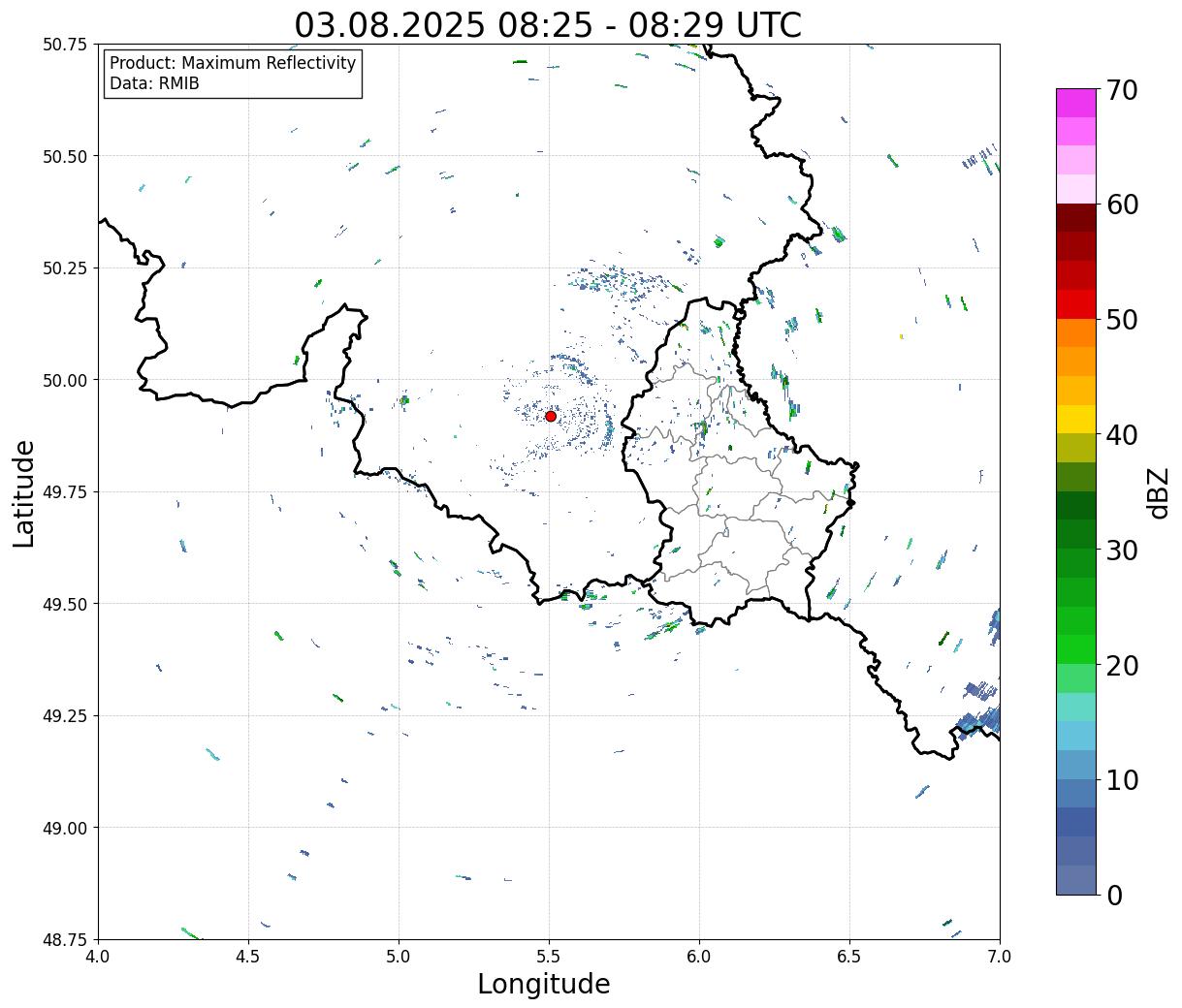Click latitude tick label 49.50
Screen dimensions: 1182x1008
[x=64, y=604]
